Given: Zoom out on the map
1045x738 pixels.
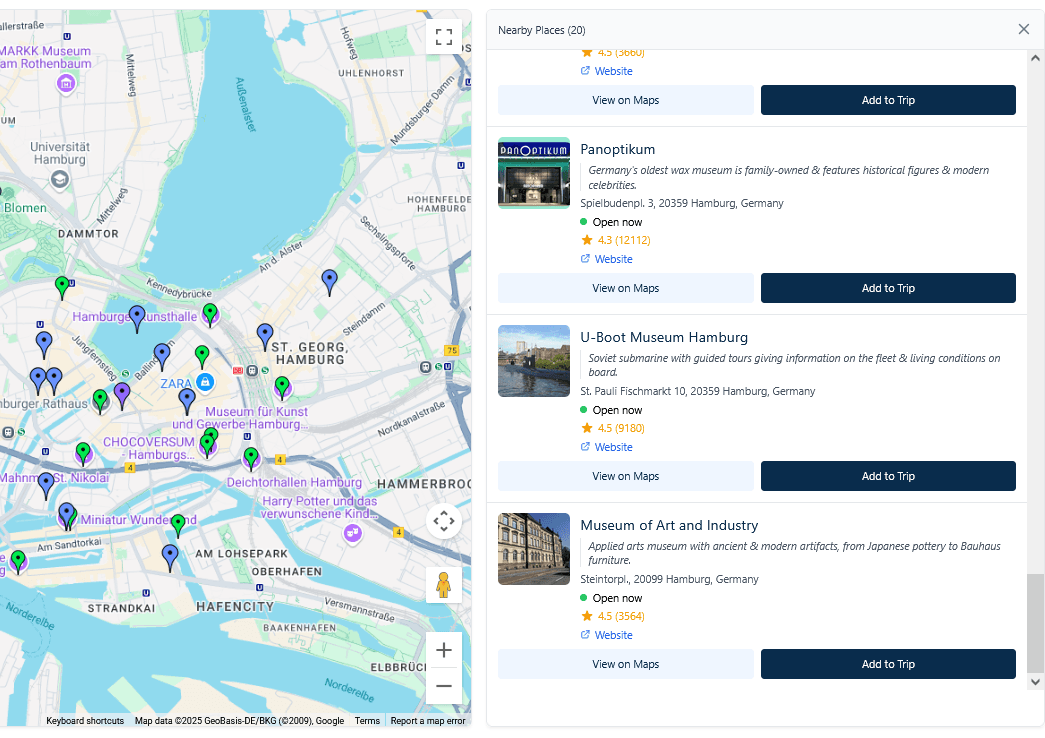Looking at the screenshot, I should tap(443, 686).
